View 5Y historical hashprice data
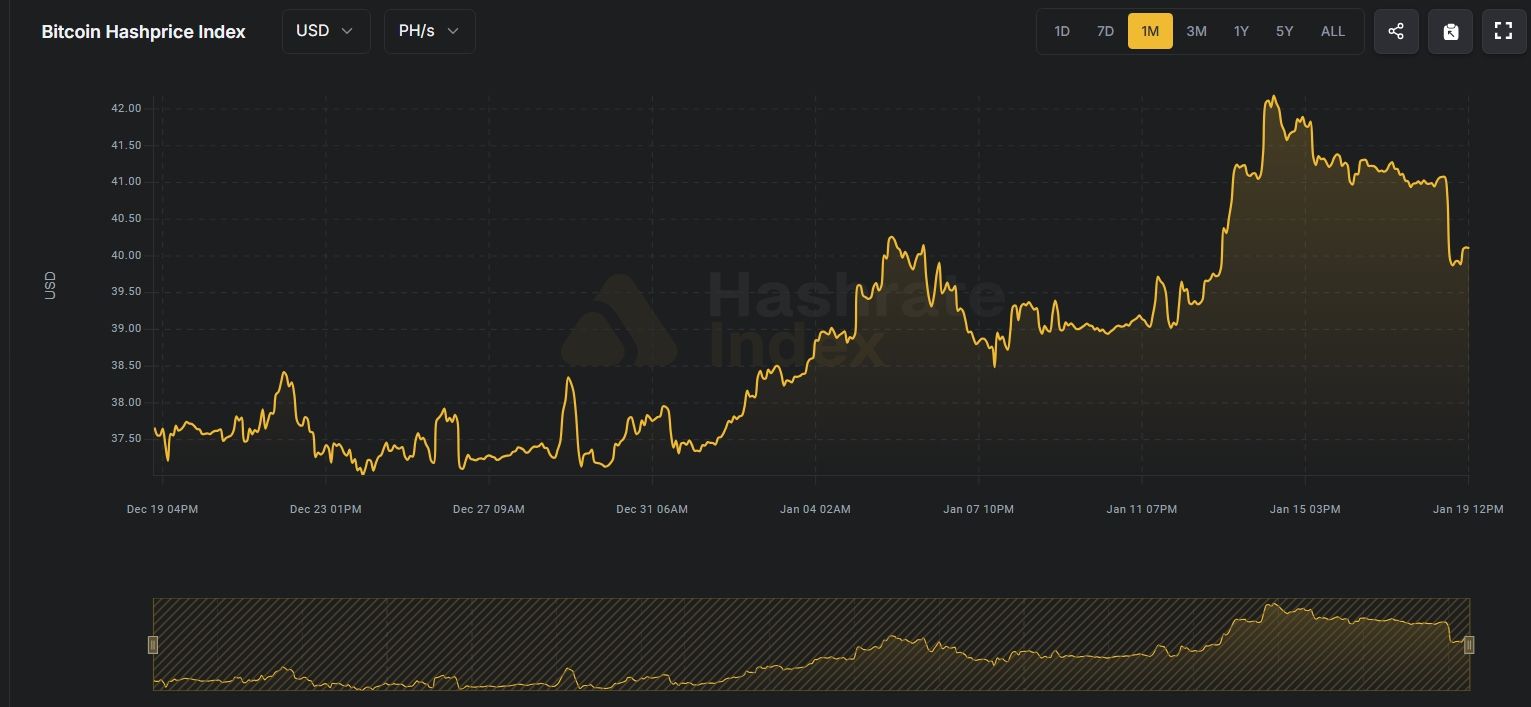The image size is (1531, 707). (x=1284, y=31)
